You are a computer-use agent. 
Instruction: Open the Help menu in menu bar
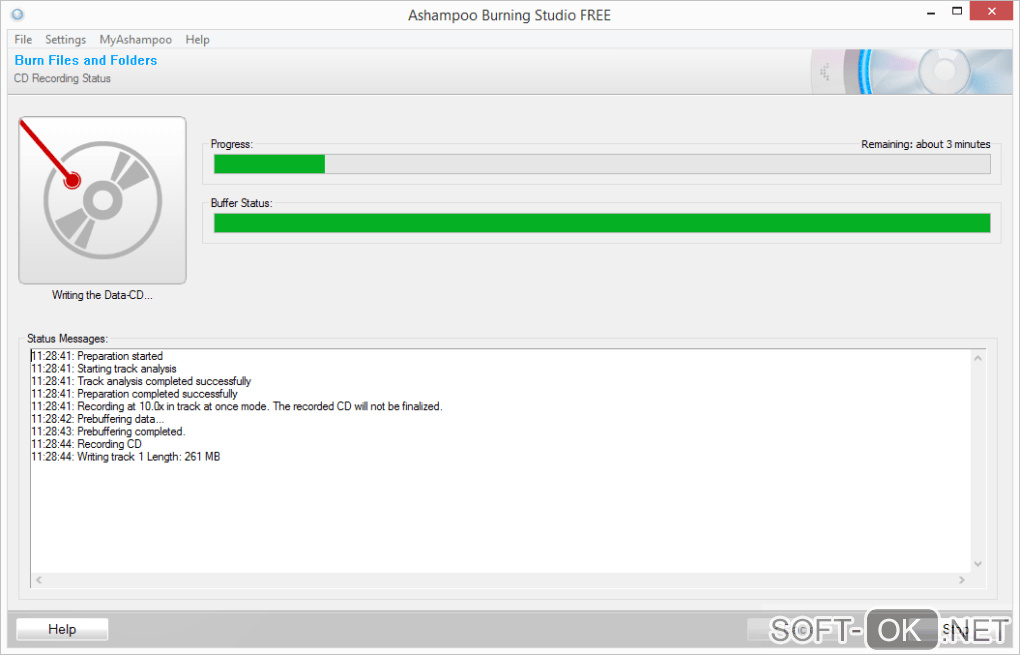point(197,40)
